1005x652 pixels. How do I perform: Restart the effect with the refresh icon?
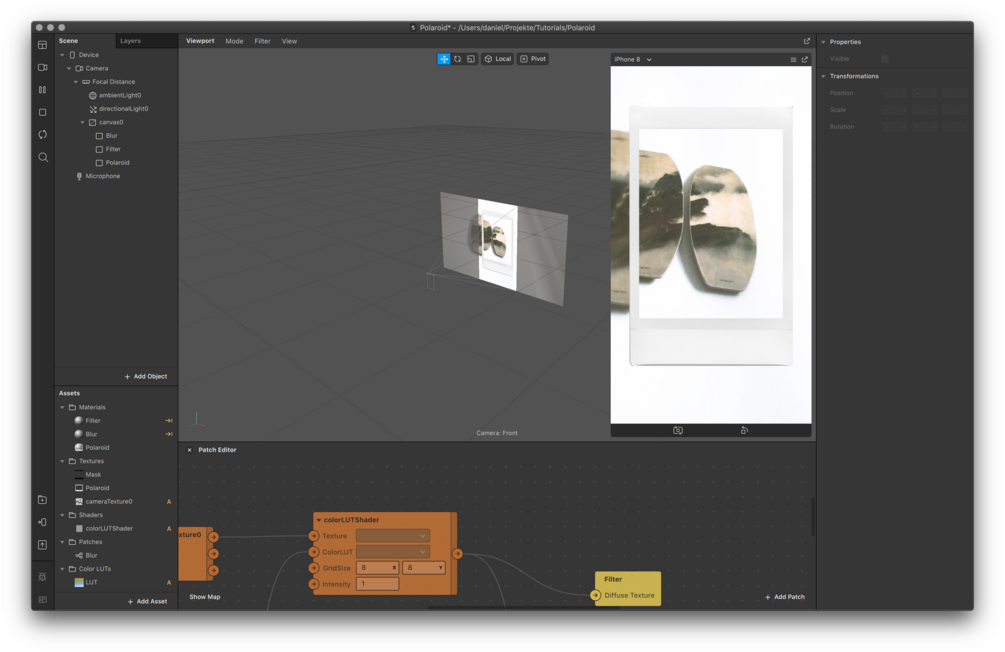click(42, 135)
